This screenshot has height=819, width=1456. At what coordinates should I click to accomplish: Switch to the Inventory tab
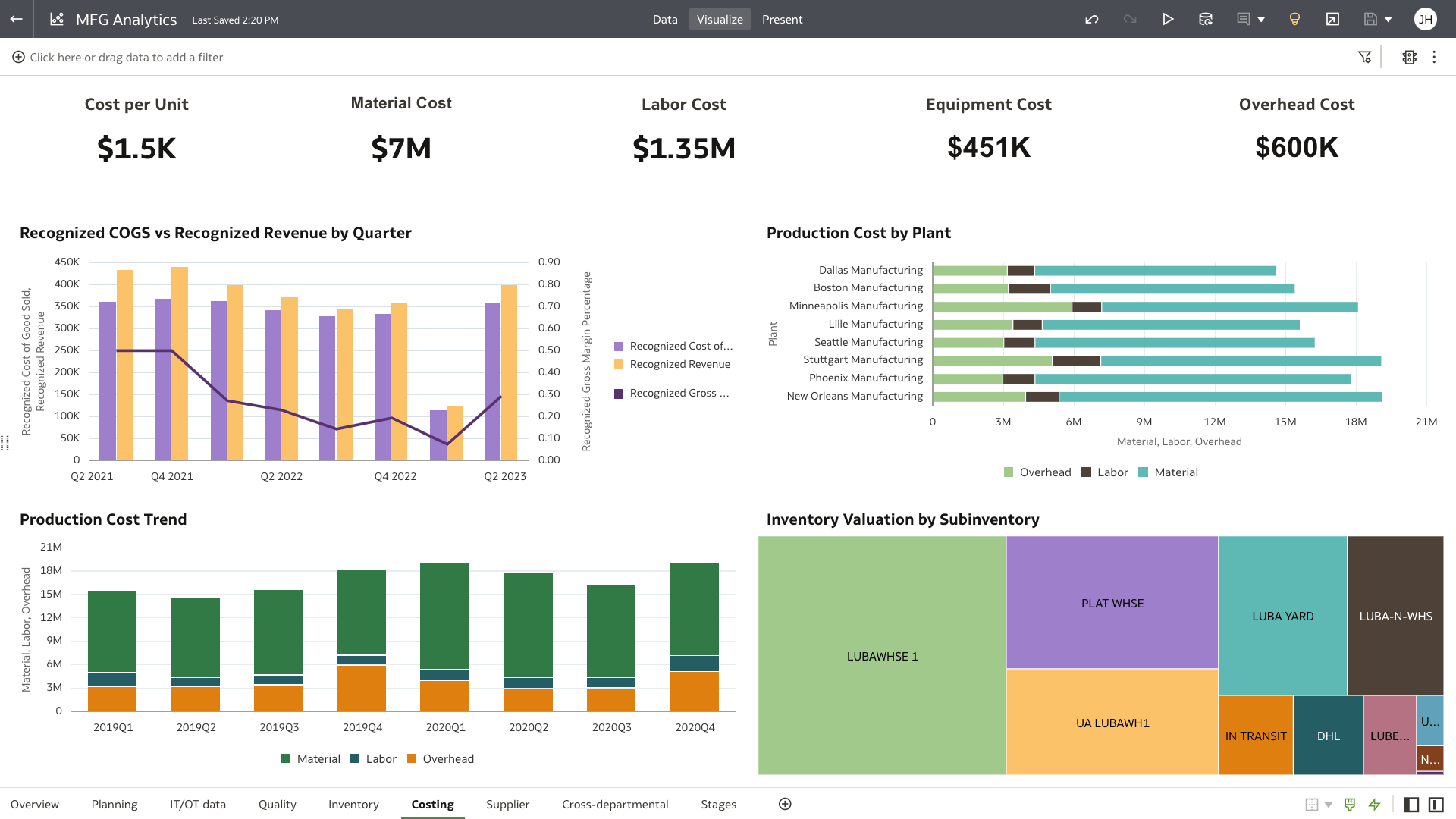point(353,804)
